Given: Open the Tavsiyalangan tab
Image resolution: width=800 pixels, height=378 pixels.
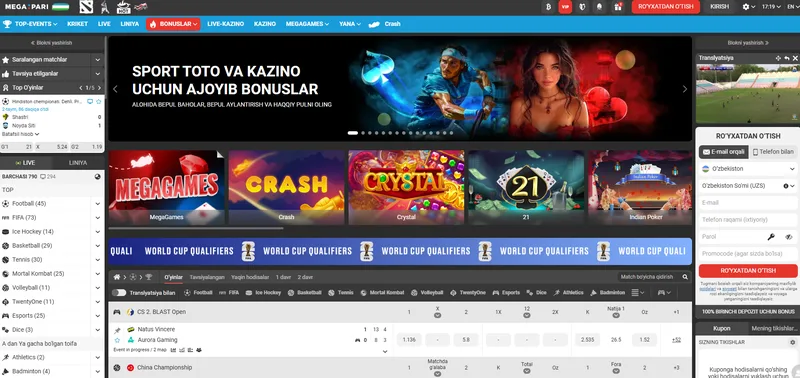Looking at the screenshot, I should tap(207, 277).
